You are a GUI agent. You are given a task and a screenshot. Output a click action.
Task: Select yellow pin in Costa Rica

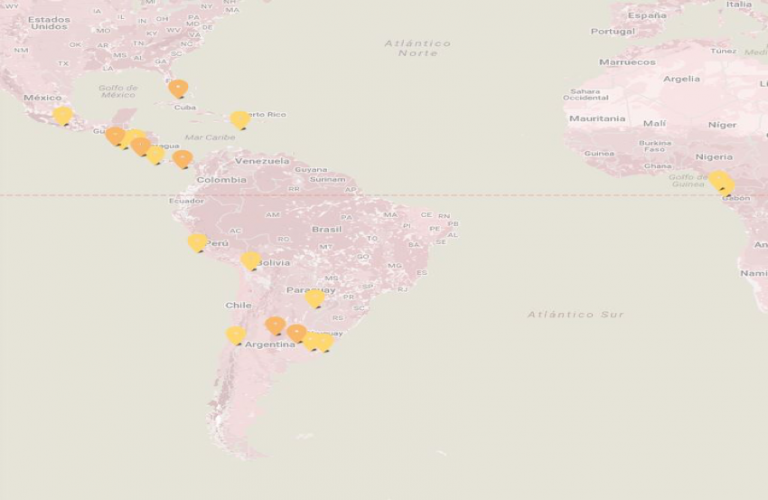click(x=156, y=155)
